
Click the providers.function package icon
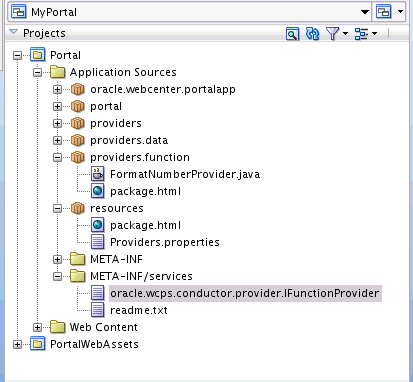78,157
